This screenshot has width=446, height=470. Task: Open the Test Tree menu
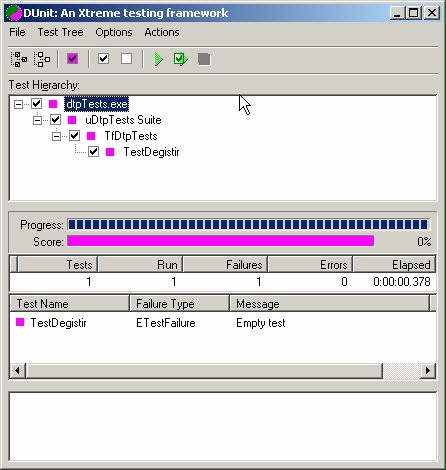click(x=60, y=32)
